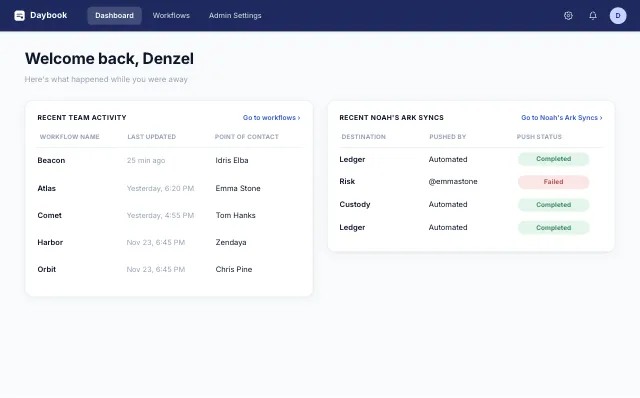This screenshot has width=640, height=398.
Task: Click Automated in the Custody row
Action: [448, 205]
